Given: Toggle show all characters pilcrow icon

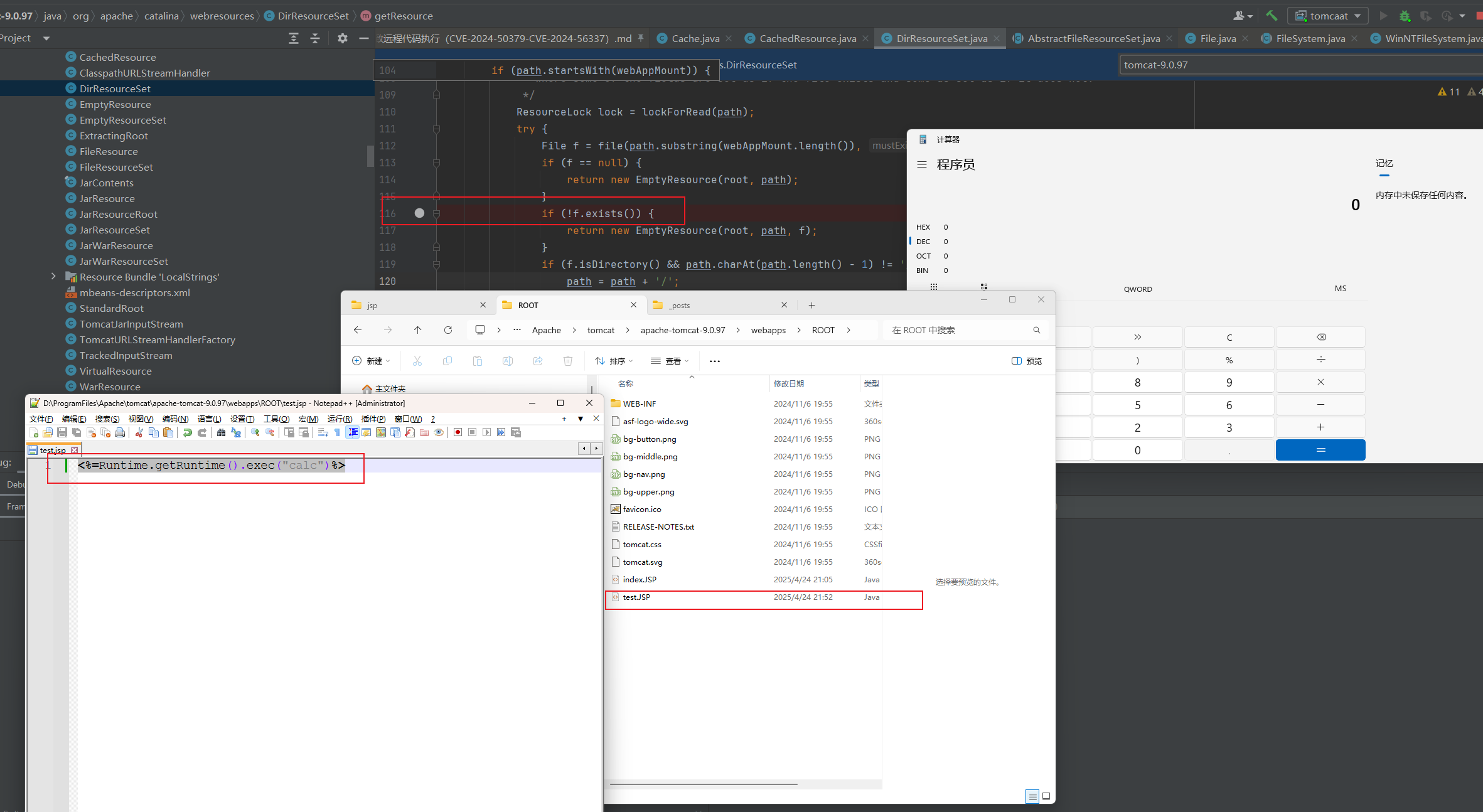Looking at the screenshot, I should coord(338,432).
